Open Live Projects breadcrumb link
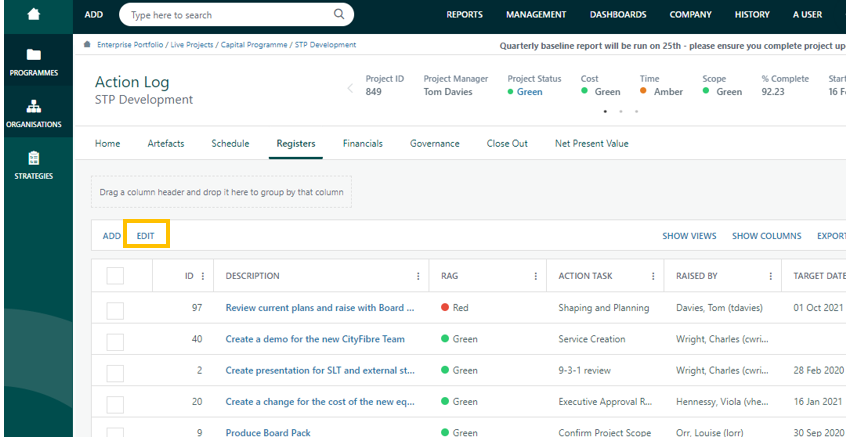The image size is (846, 445). pyautogui.click(x=192, y=45)
